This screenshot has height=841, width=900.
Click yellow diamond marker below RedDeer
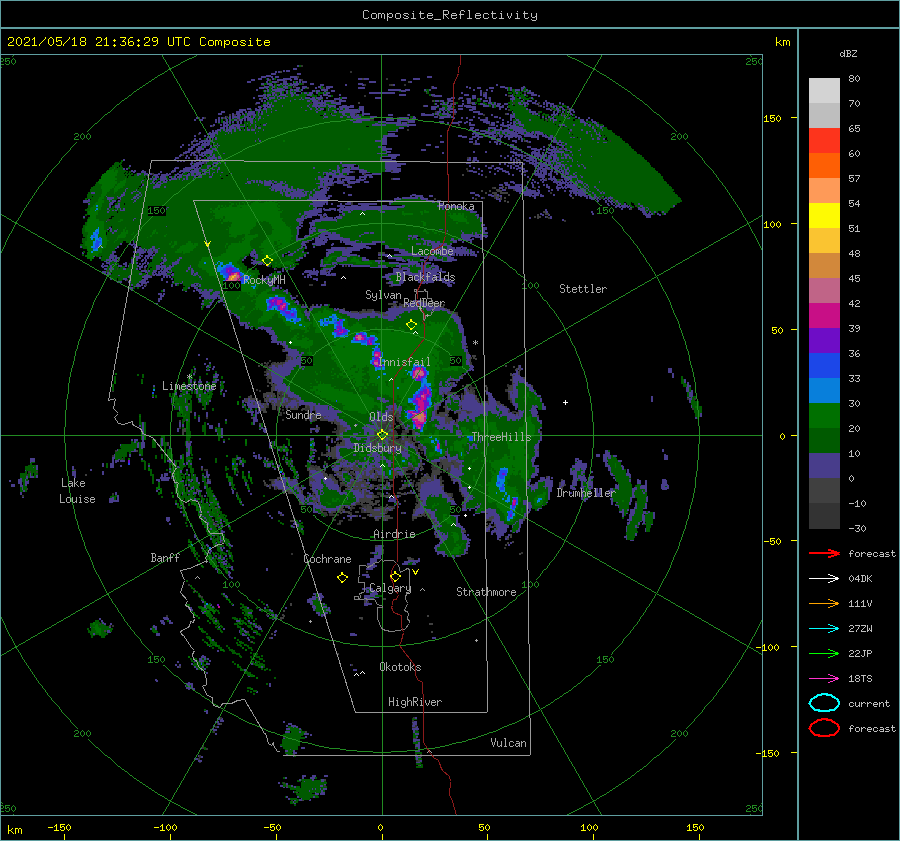point(411,325)
